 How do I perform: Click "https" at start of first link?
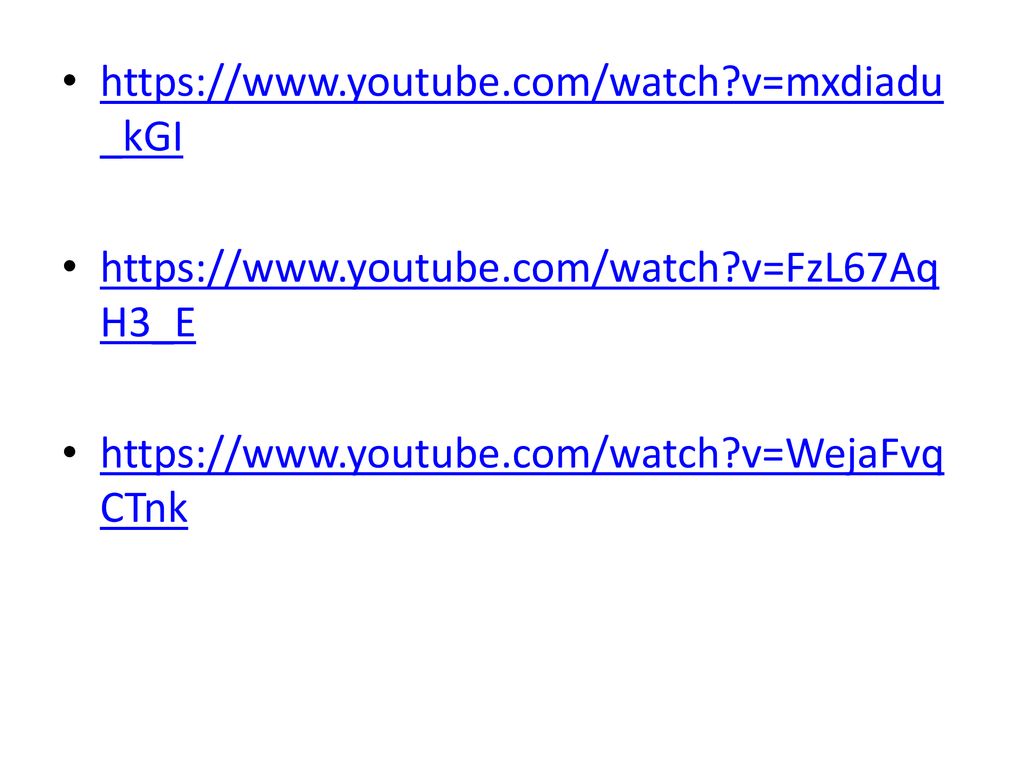148,86
